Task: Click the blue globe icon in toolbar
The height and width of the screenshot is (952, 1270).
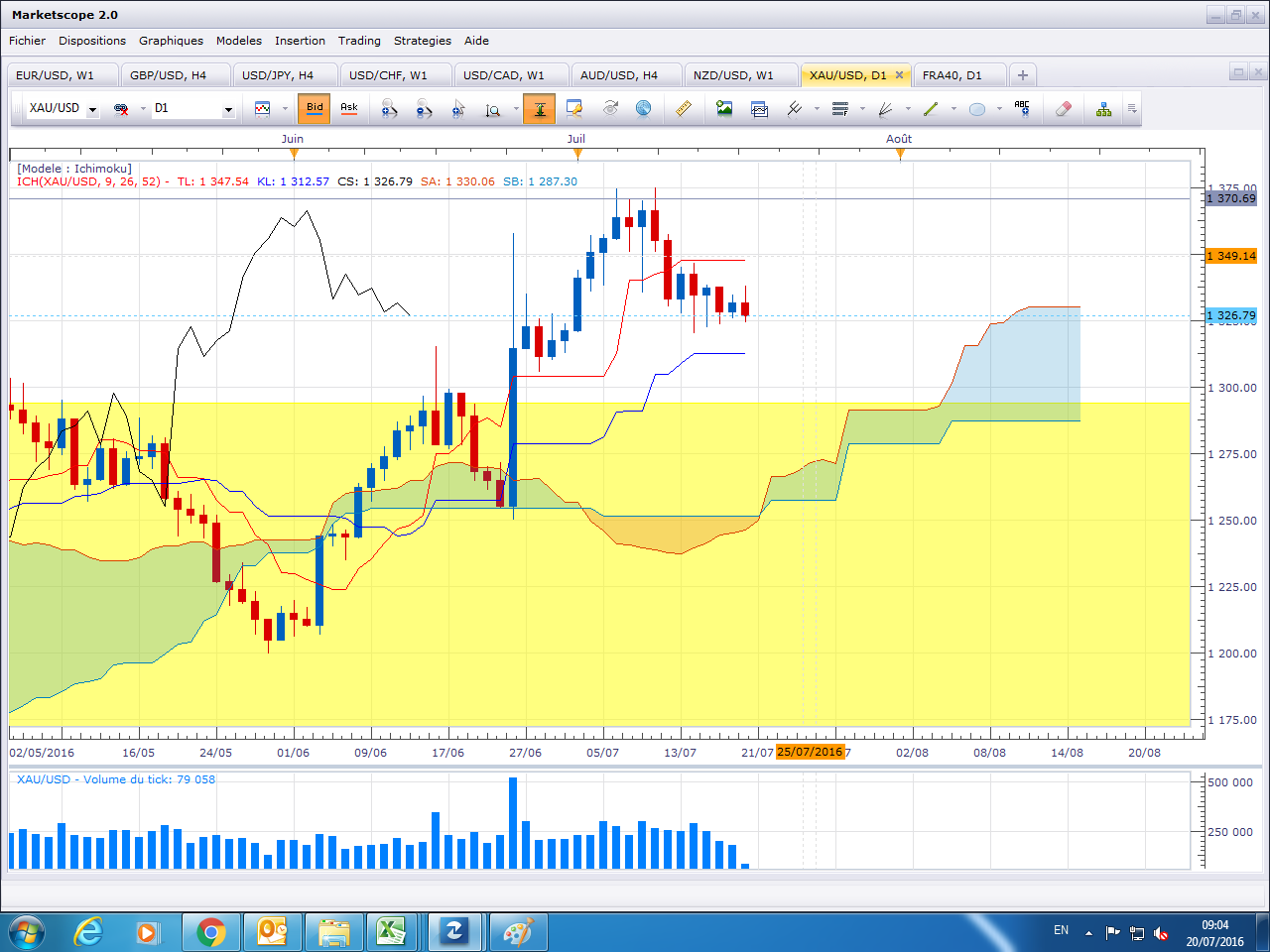Action: point(643,108)
